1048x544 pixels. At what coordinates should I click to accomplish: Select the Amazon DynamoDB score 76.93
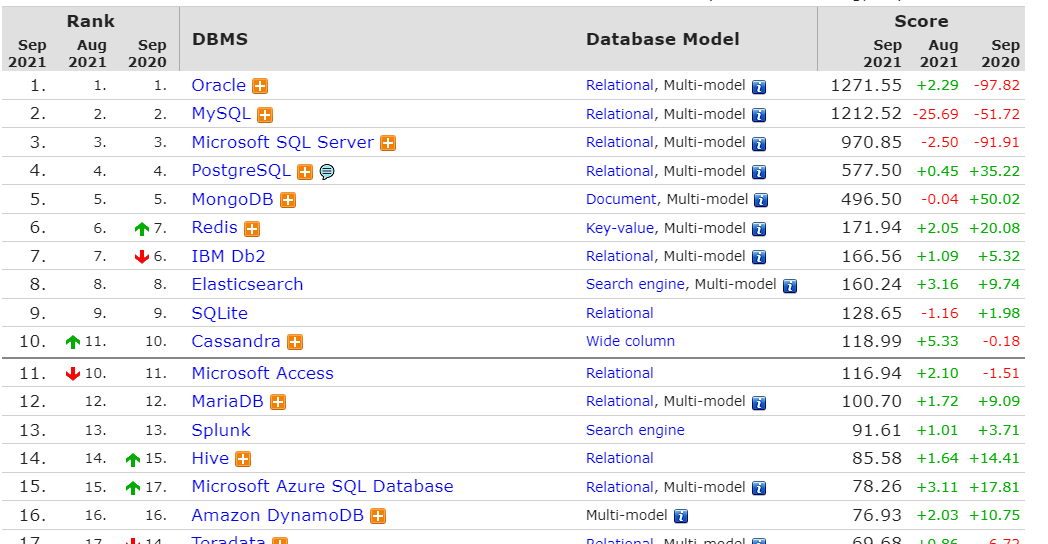[x=877, y=515]
